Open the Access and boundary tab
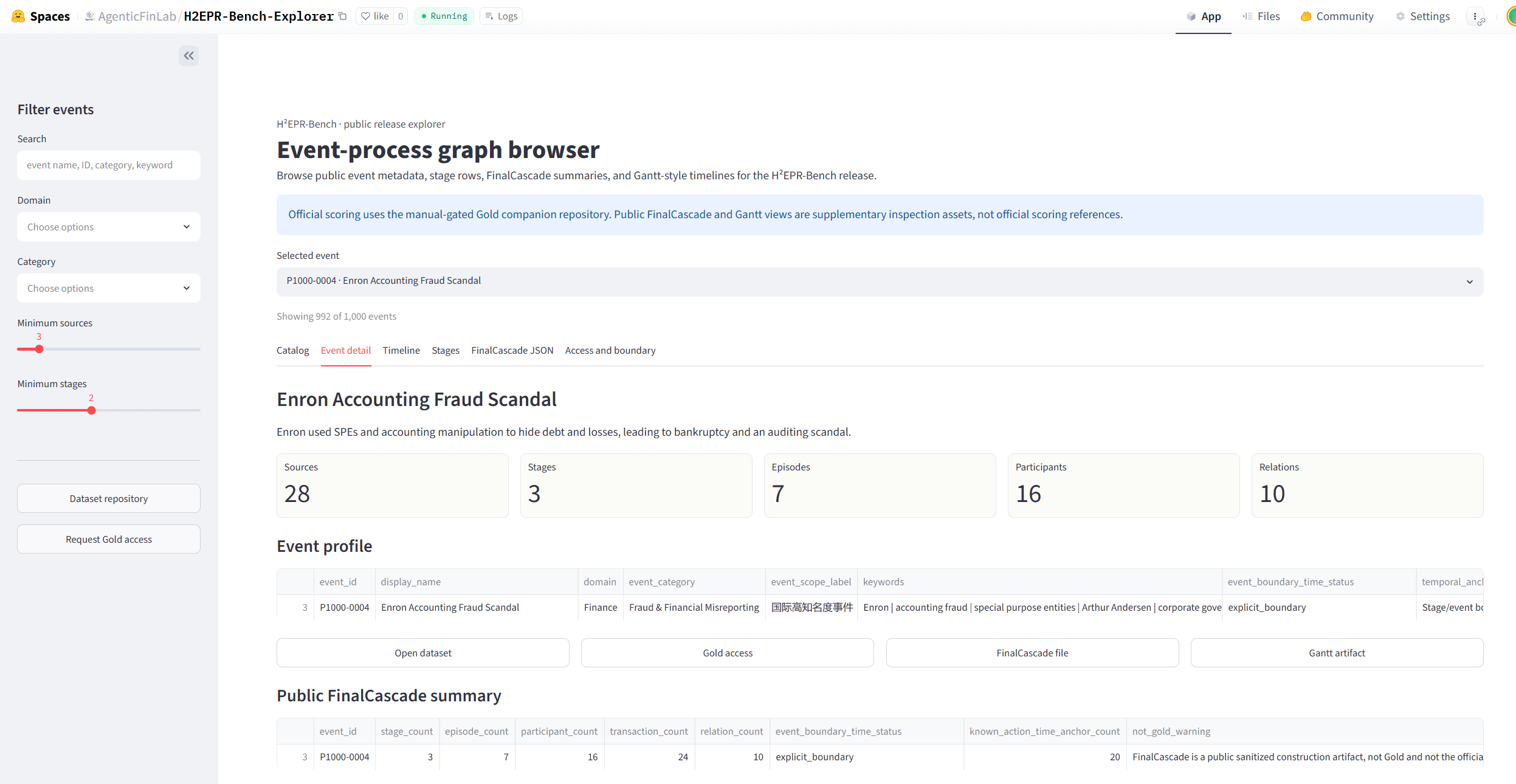This screenshot has height=784, width=1516. pyautogui.click(x=610, y=351)
